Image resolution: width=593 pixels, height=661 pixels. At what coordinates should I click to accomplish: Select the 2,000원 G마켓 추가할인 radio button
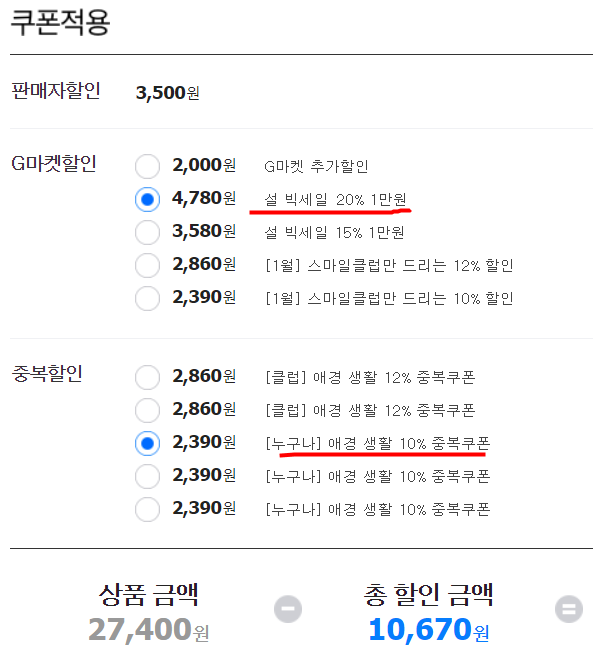pyautogui.click(x=147, y=166)
